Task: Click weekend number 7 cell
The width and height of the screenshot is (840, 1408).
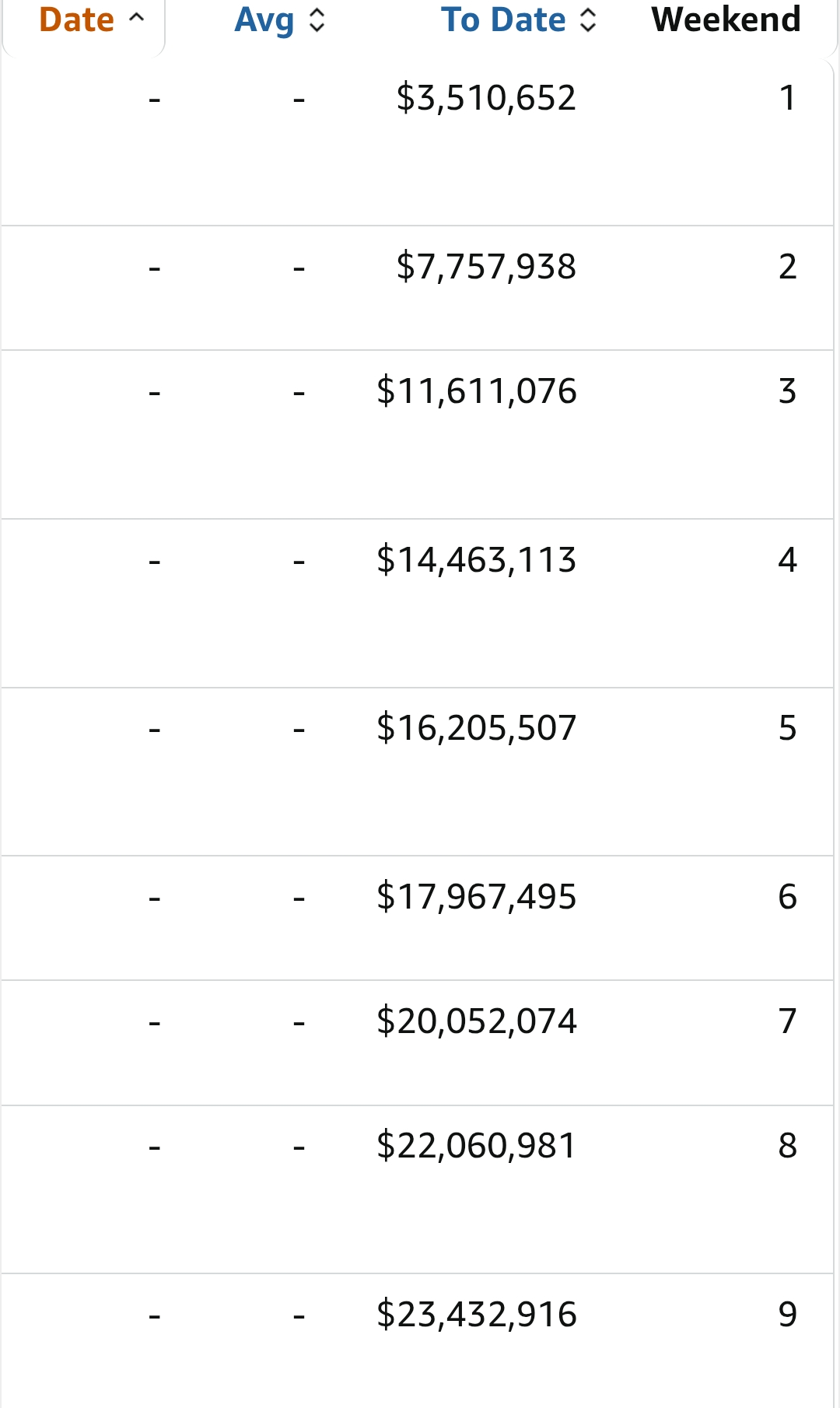Action: 787,1021
